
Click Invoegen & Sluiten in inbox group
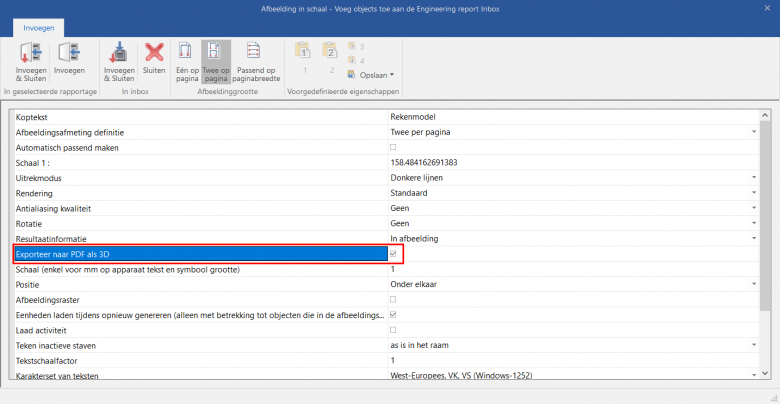tap(119, 60)
